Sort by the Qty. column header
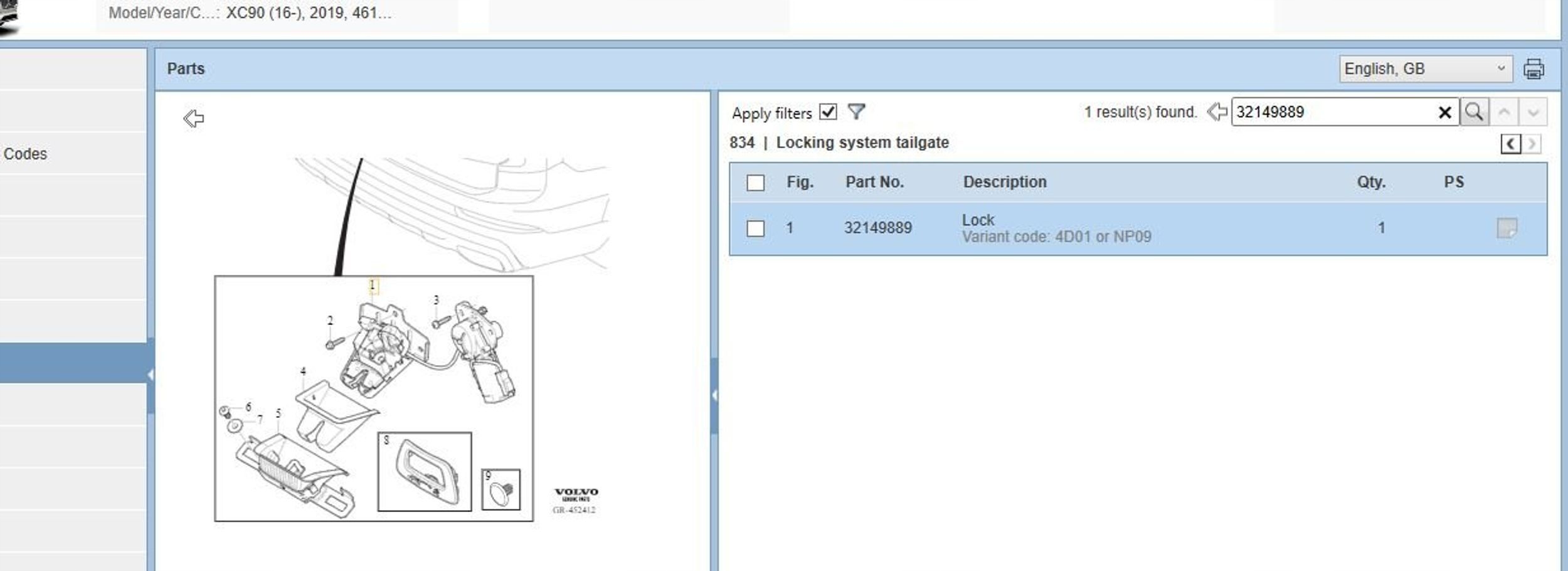The image size is (1568, 571). [1371, 182]
